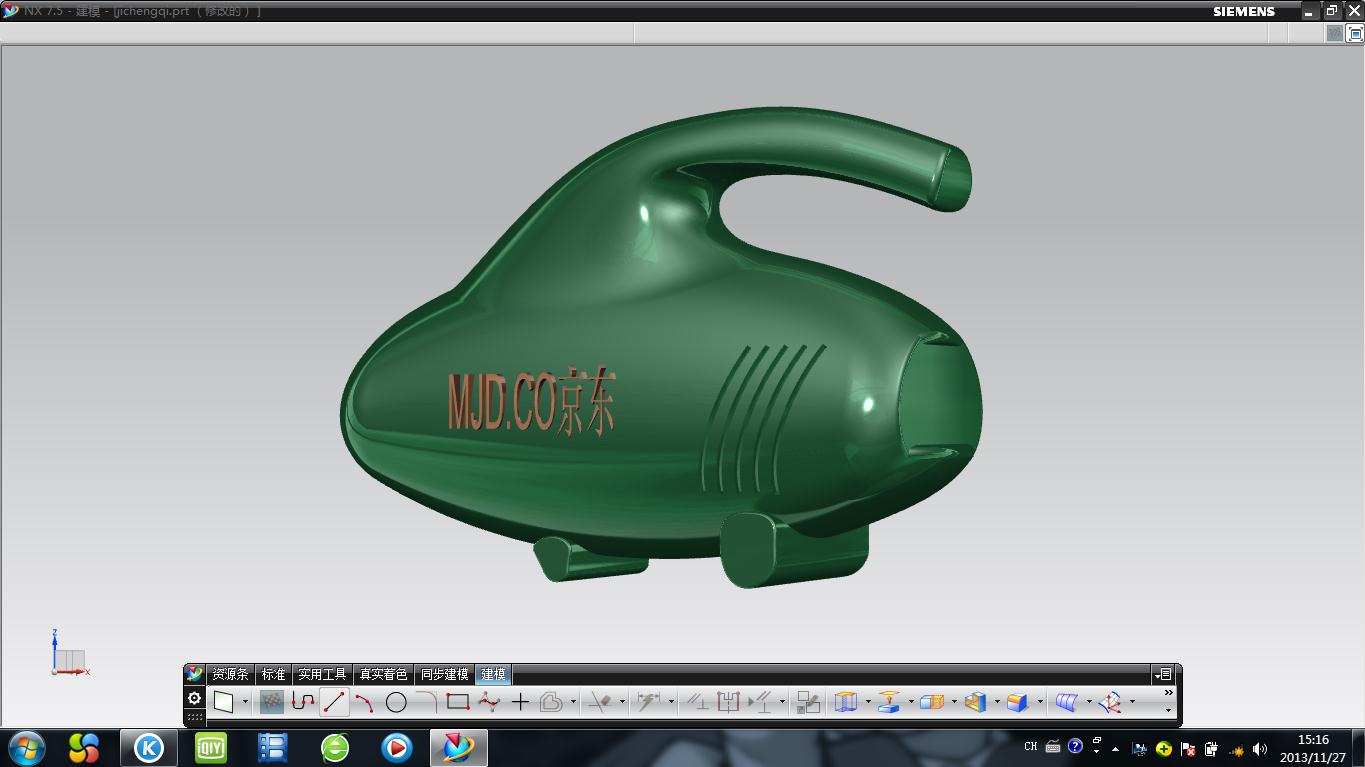Open the Windows Start menu

point(27,747)
